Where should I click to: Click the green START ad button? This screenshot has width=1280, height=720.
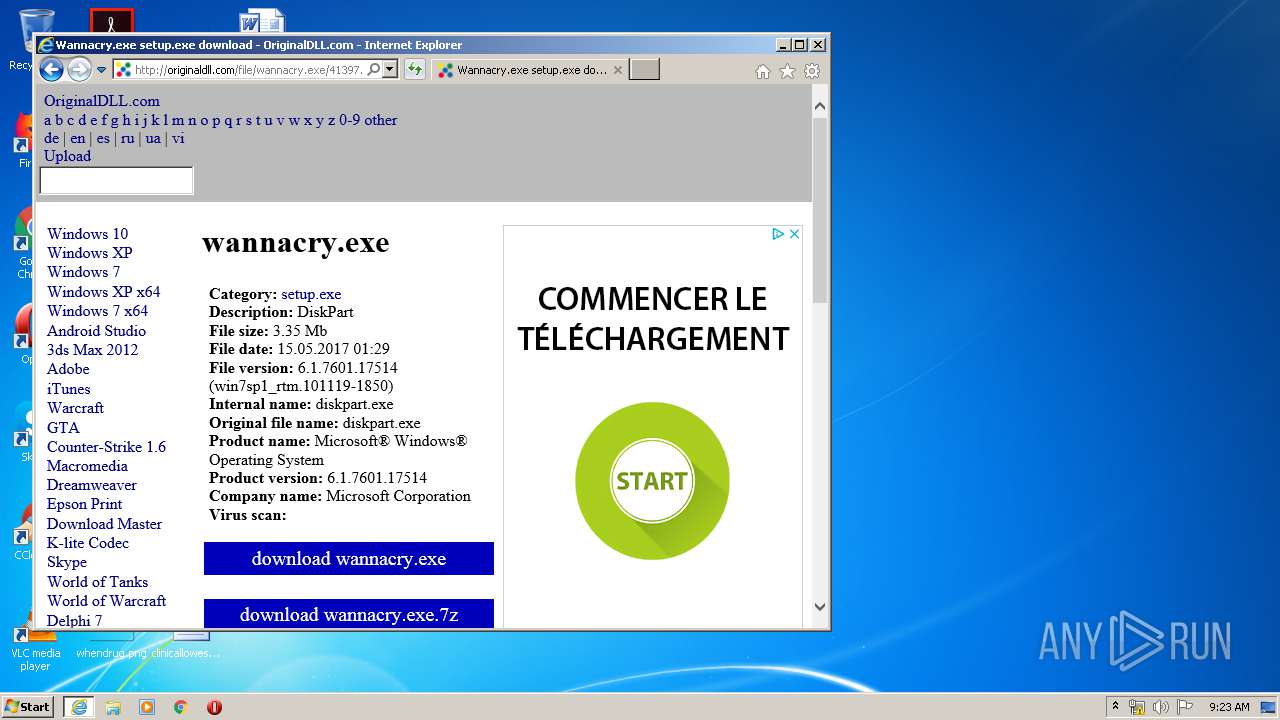[x=652, y=481]
